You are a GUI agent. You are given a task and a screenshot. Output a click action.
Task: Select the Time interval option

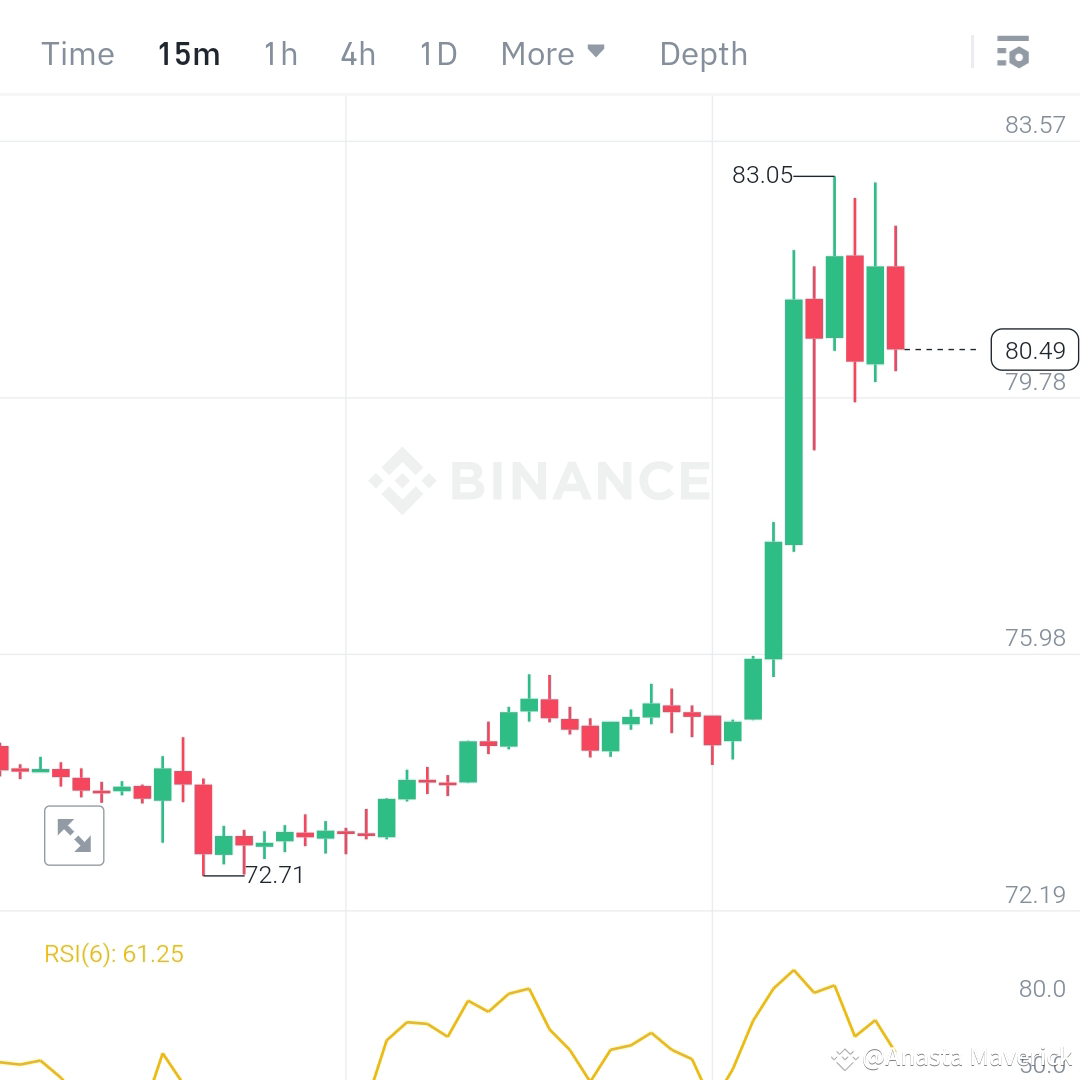click(77, 54)
